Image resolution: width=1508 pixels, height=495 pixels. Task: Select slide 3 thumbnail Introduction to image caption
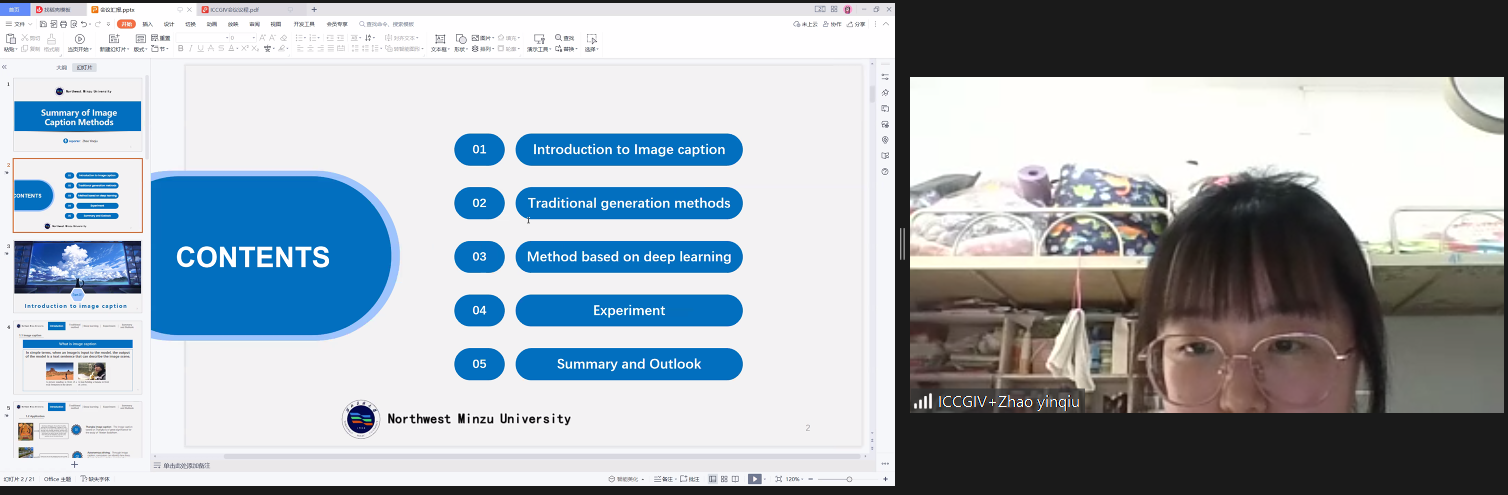coord(77,276)
